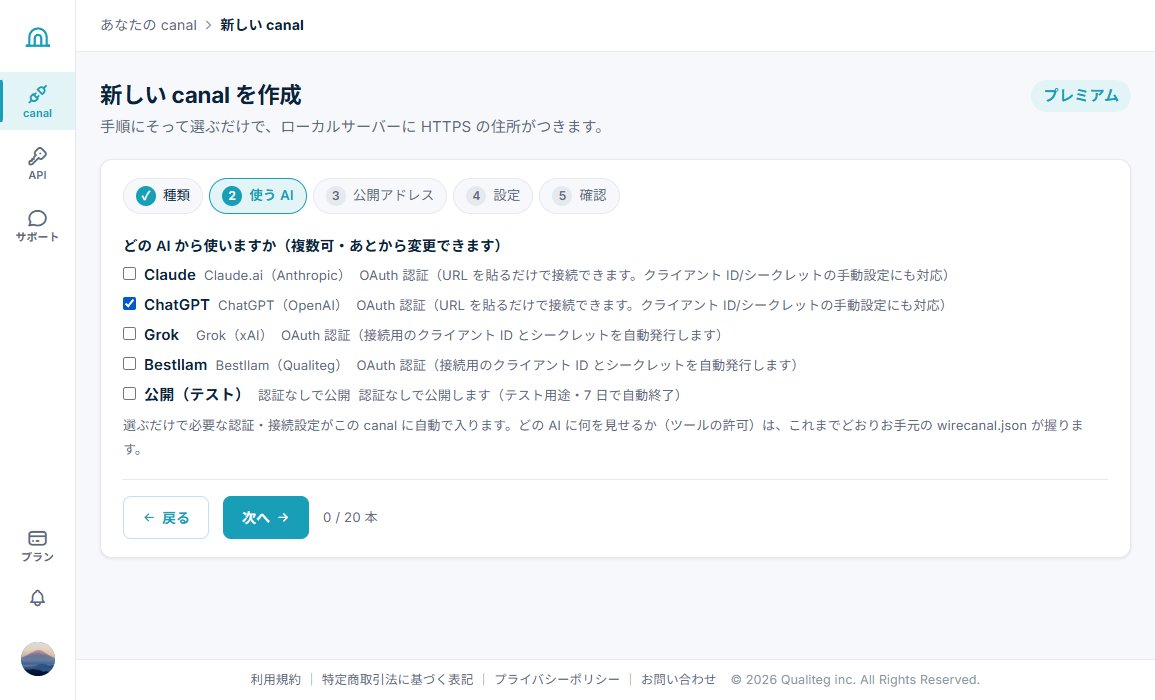The image size is (1155, 700).
Task: Select step 5 確認
Action: [x=579, y=195]
